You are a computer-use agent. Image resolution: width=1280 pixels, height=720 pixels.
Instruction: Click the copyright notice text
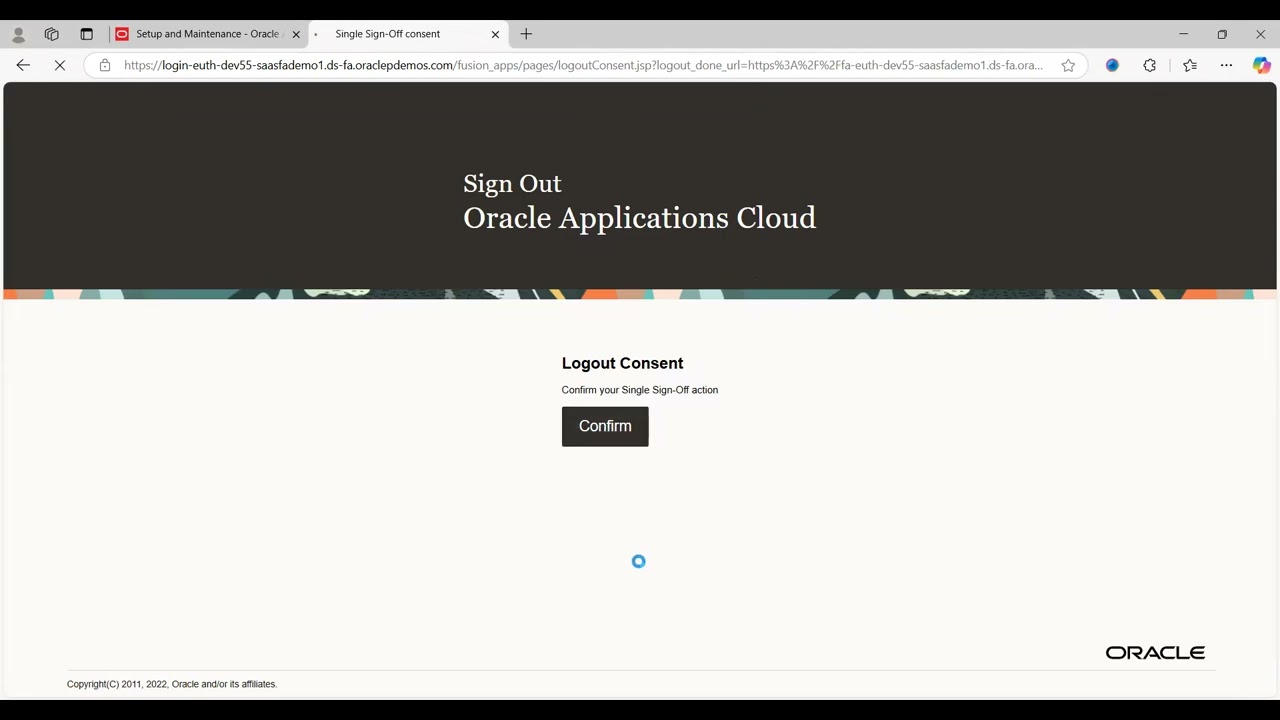pyautogui.click(x=172, y=684)
